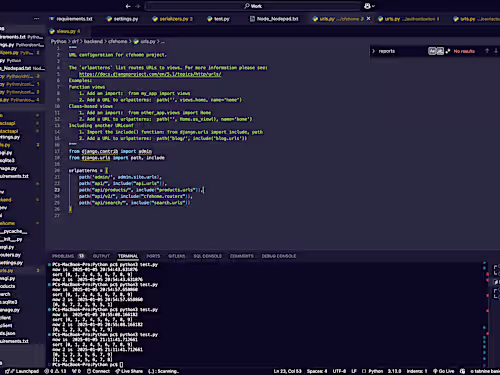Open the djangoproject docs link in comment
The image size is (500, 375).
click(150, 74)
